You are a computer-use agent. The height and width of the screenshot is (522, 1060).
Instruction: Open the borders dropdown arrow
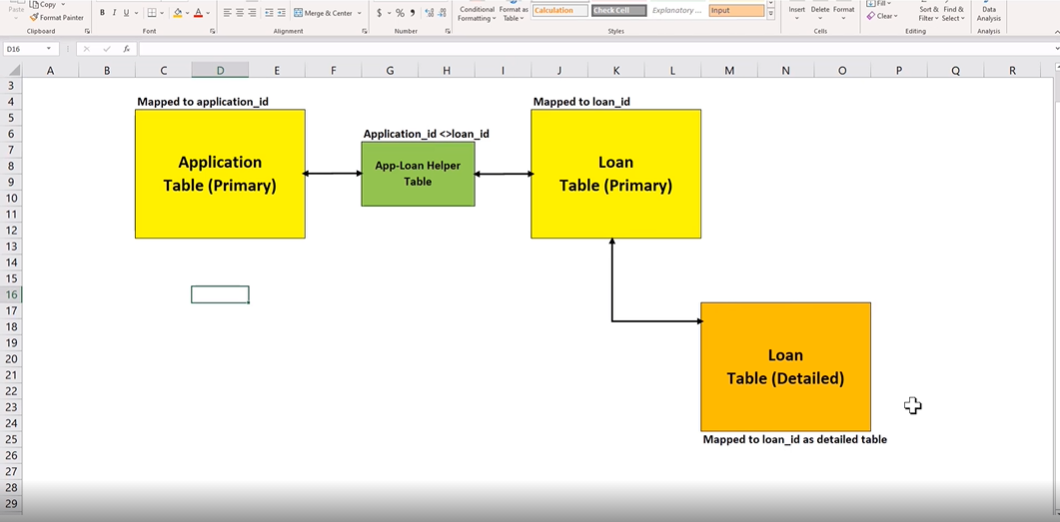(x=163, y=13)
